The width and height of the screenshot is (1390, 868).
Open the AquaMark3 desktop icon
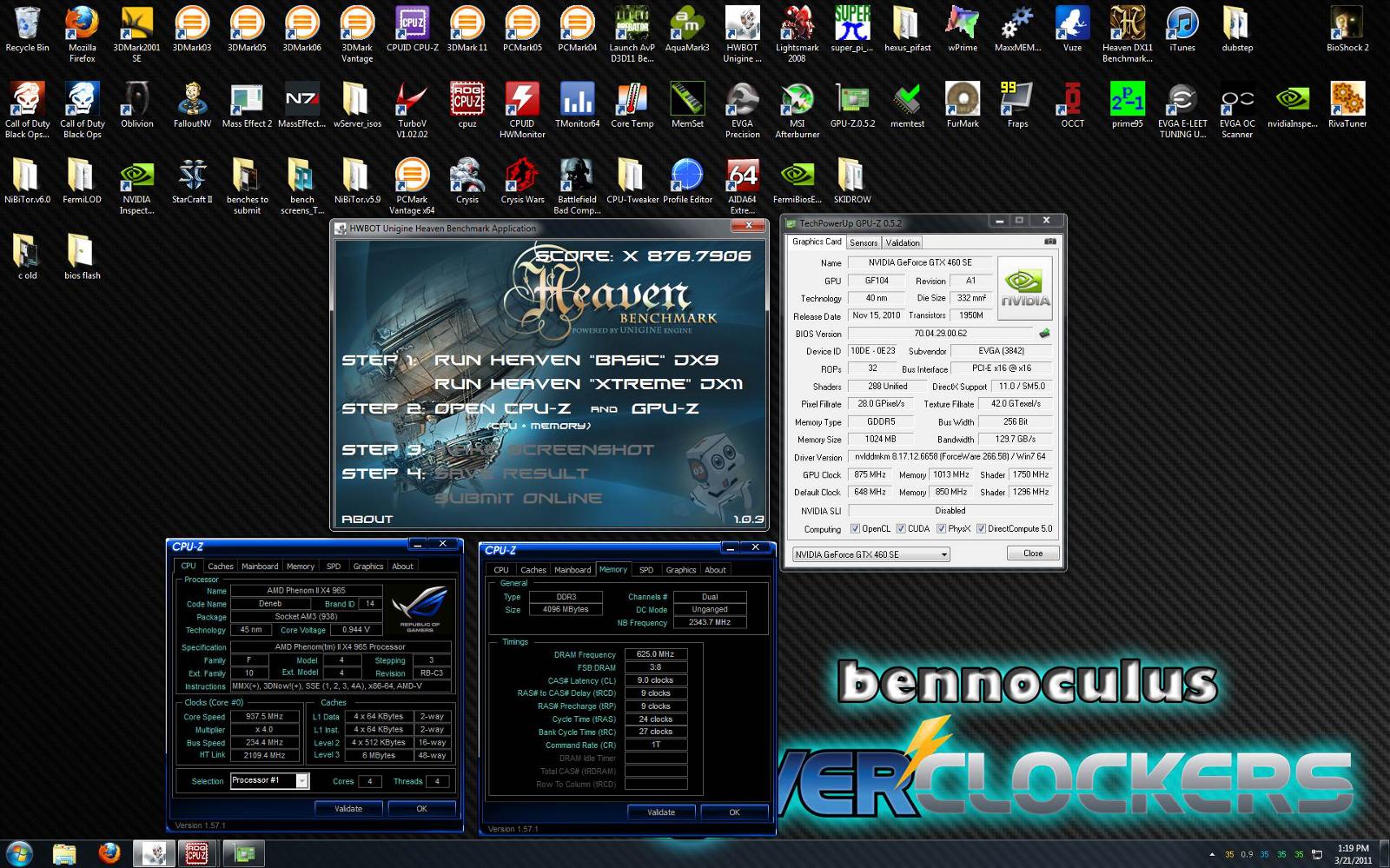687,29
